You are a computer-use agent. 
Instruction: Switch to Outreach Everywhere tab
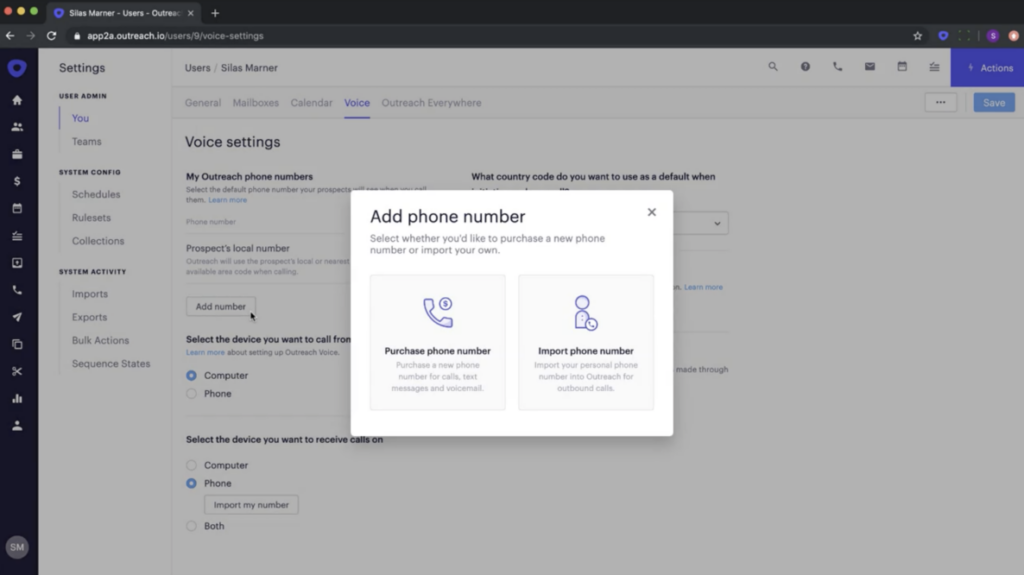tap(432, 103)
